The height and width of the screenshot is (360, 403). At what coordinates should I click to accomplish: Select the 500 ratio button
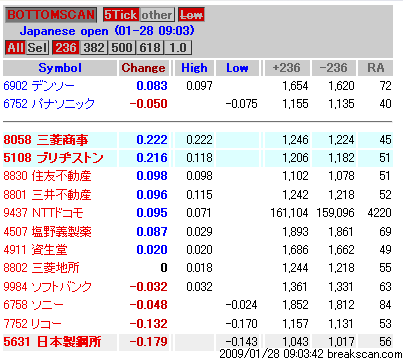pyautogui.click(x=122, y=48)
